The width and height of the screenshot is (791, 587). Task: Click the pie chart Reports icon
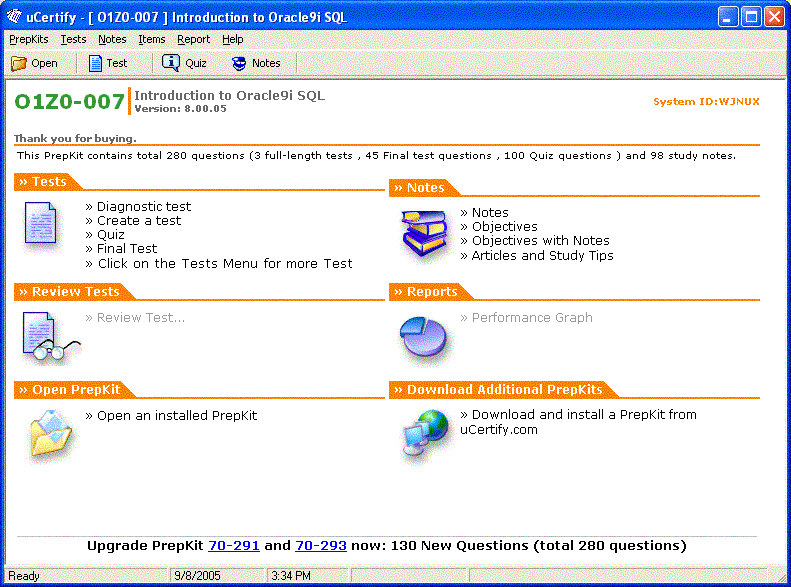coord(423,337)
